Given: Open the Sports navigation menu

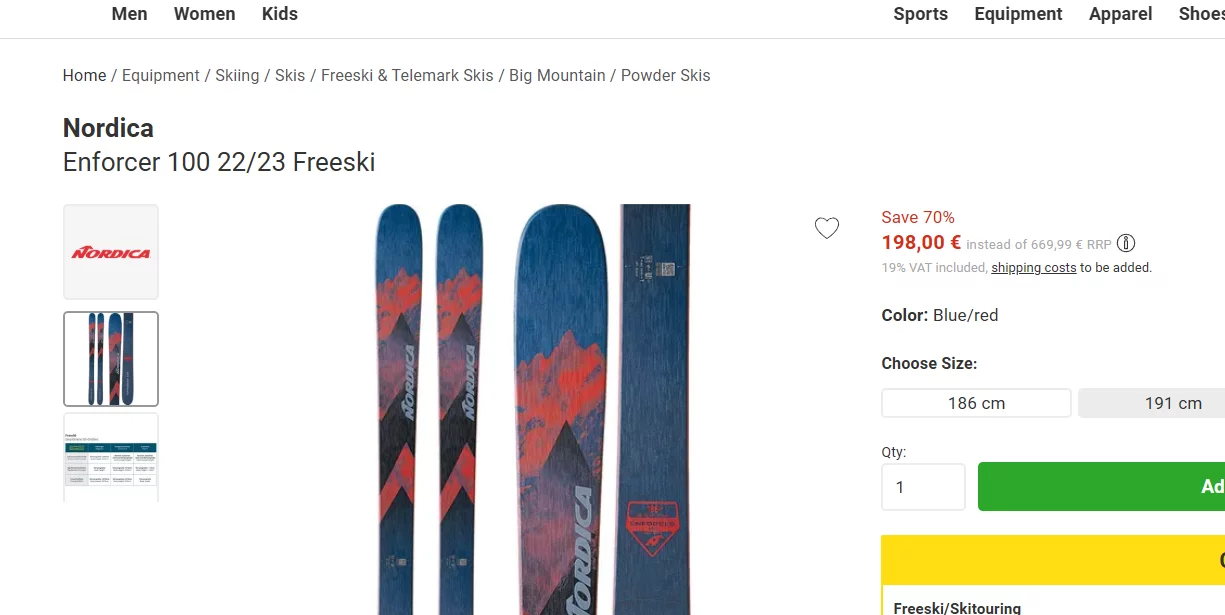Looking at the screenshot, I should pyautogui.click(x=920, y=14).
